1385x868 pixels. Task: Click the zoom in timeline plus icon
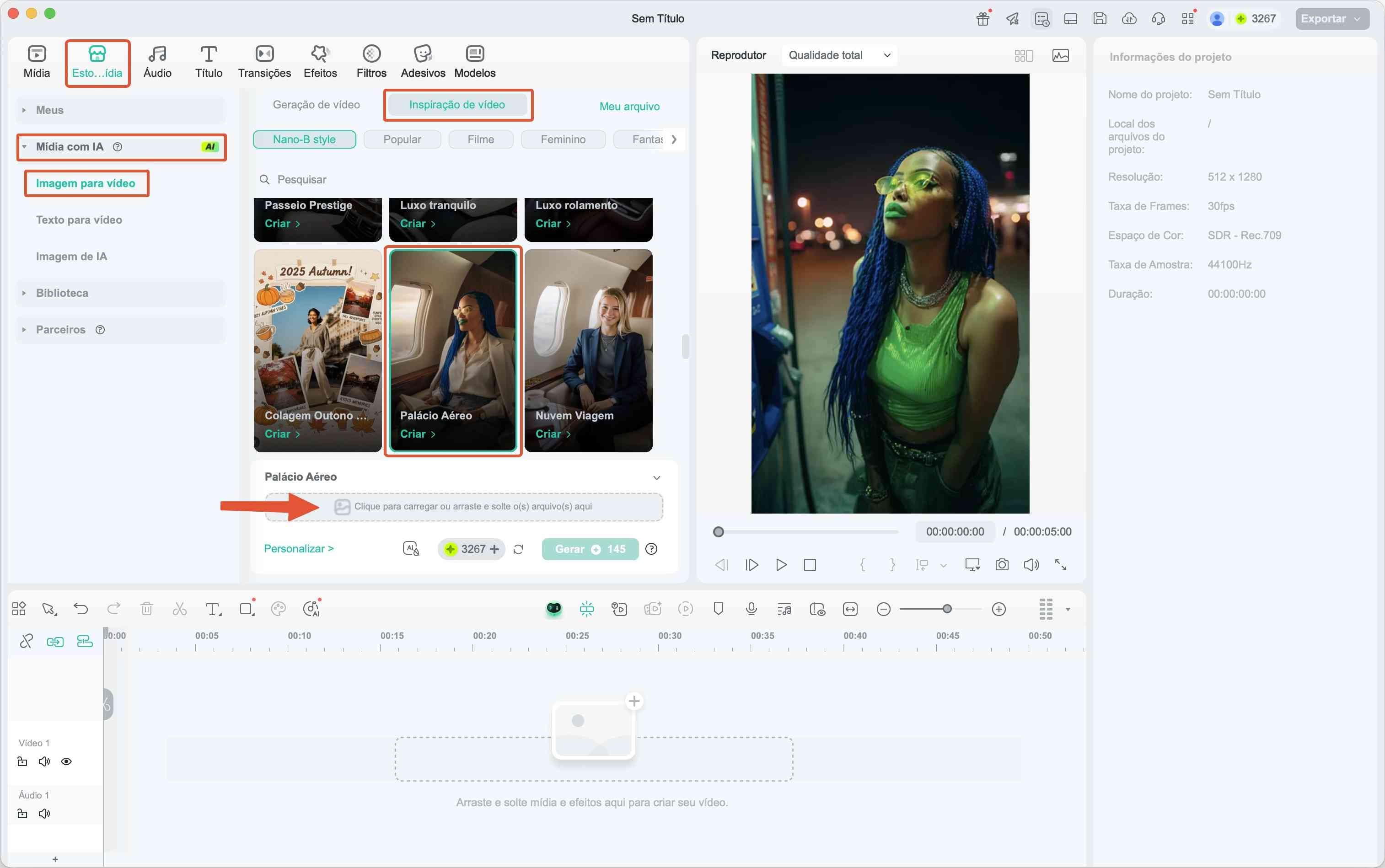click(x=998, y=609)
